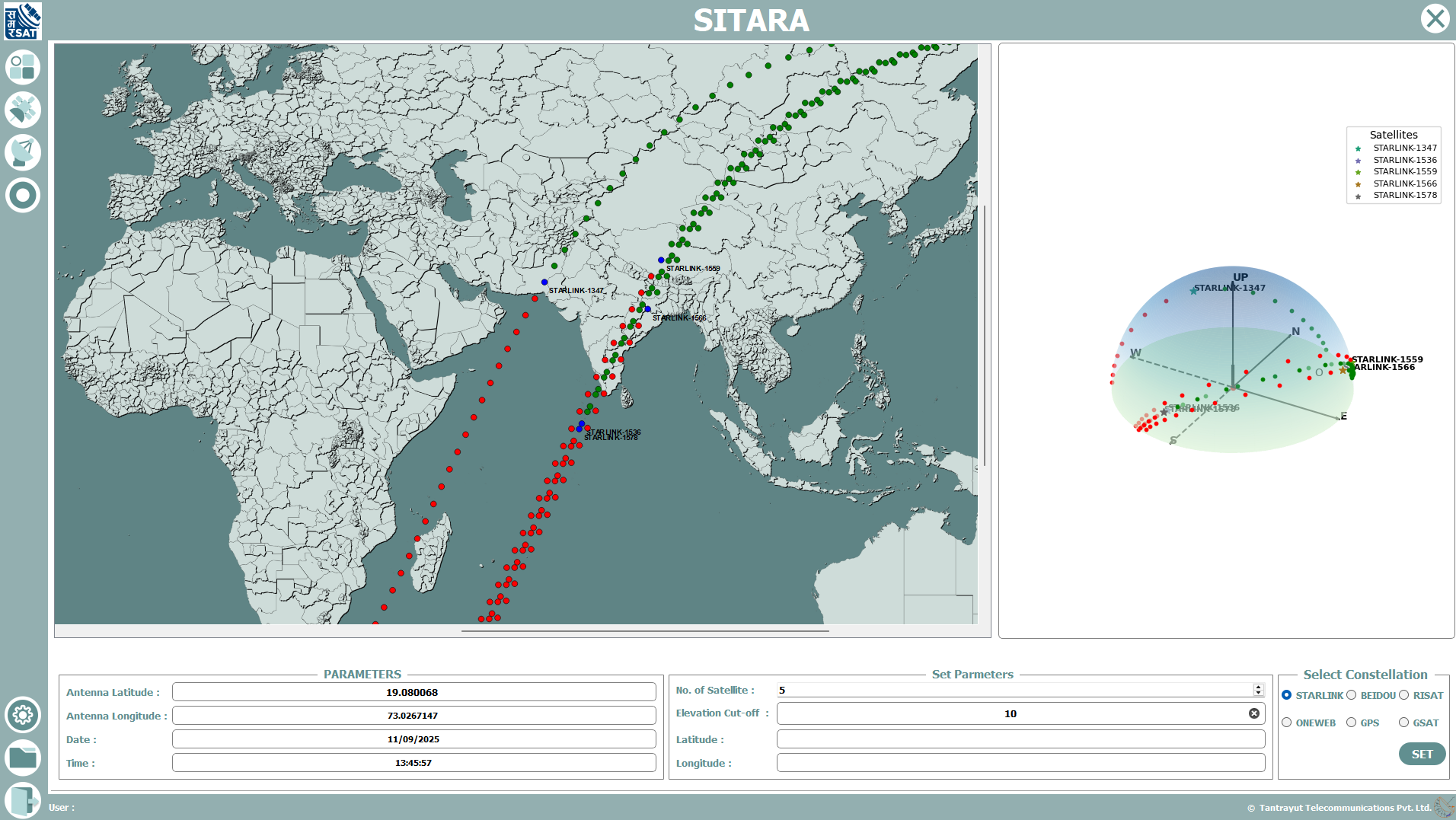Screen dimensions: 1456x820
Task: Click the Date field showing 11/09/2025
Action: point(413,739)
